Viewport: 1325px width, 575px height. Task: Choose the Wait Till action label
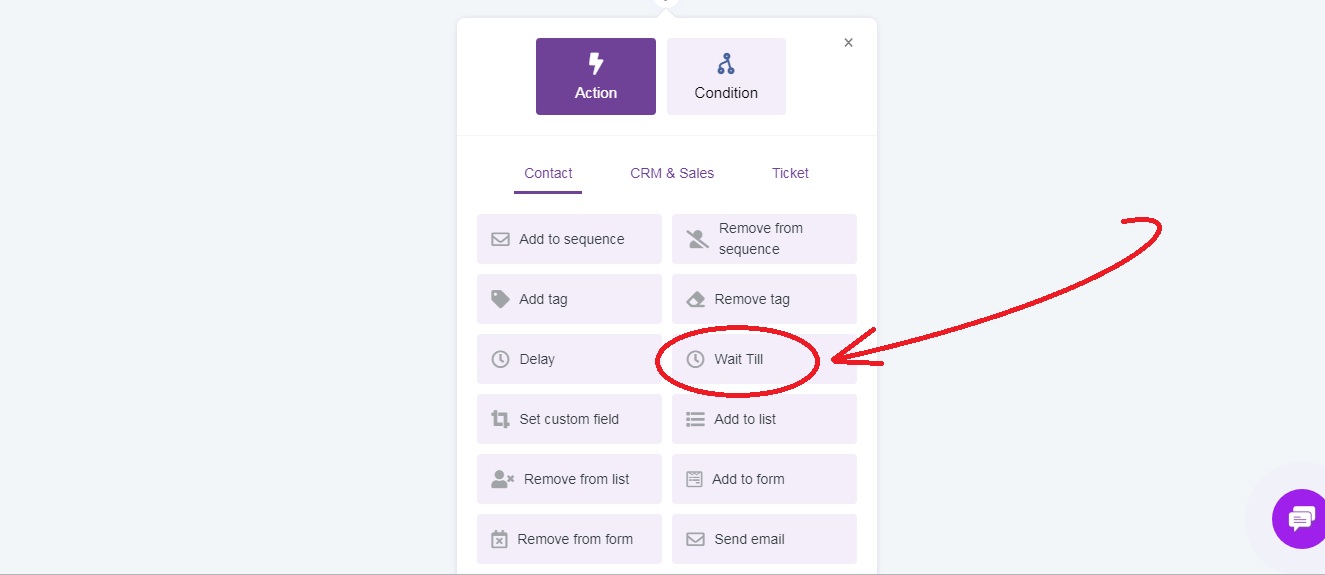(x=739, y=359)
